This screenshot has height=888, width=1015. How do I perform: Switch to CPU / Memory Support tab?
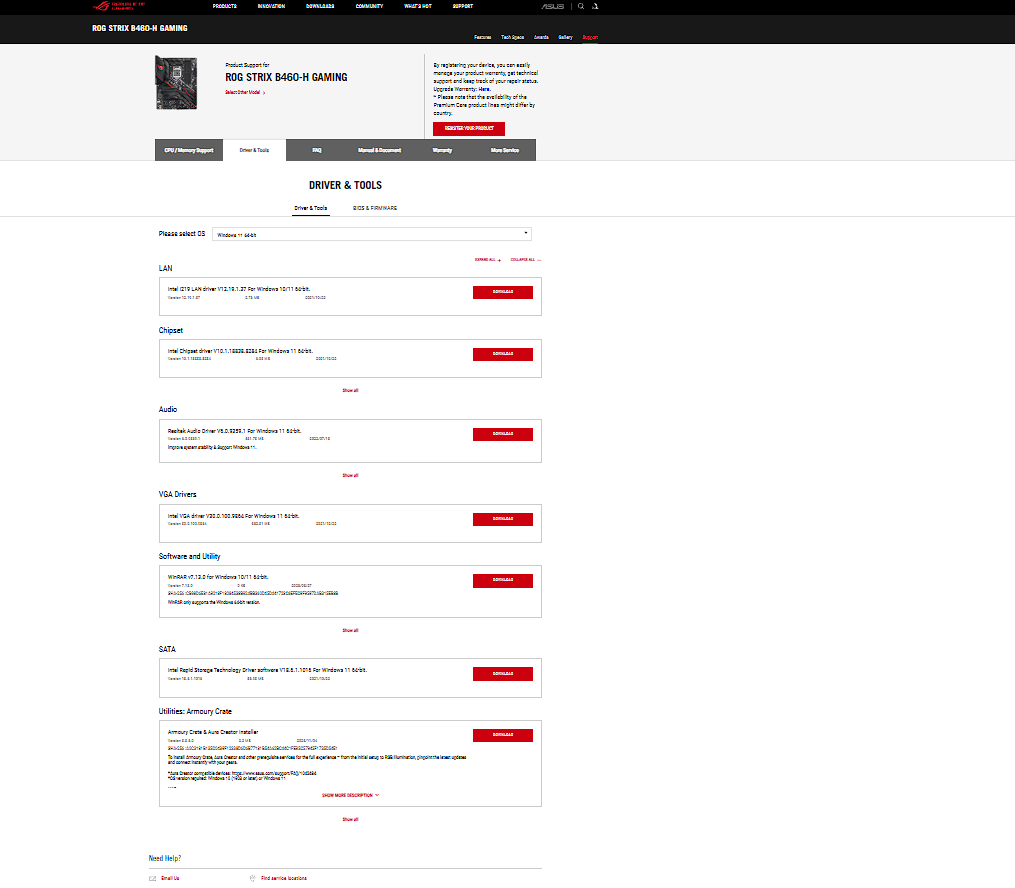coord(188,150)
